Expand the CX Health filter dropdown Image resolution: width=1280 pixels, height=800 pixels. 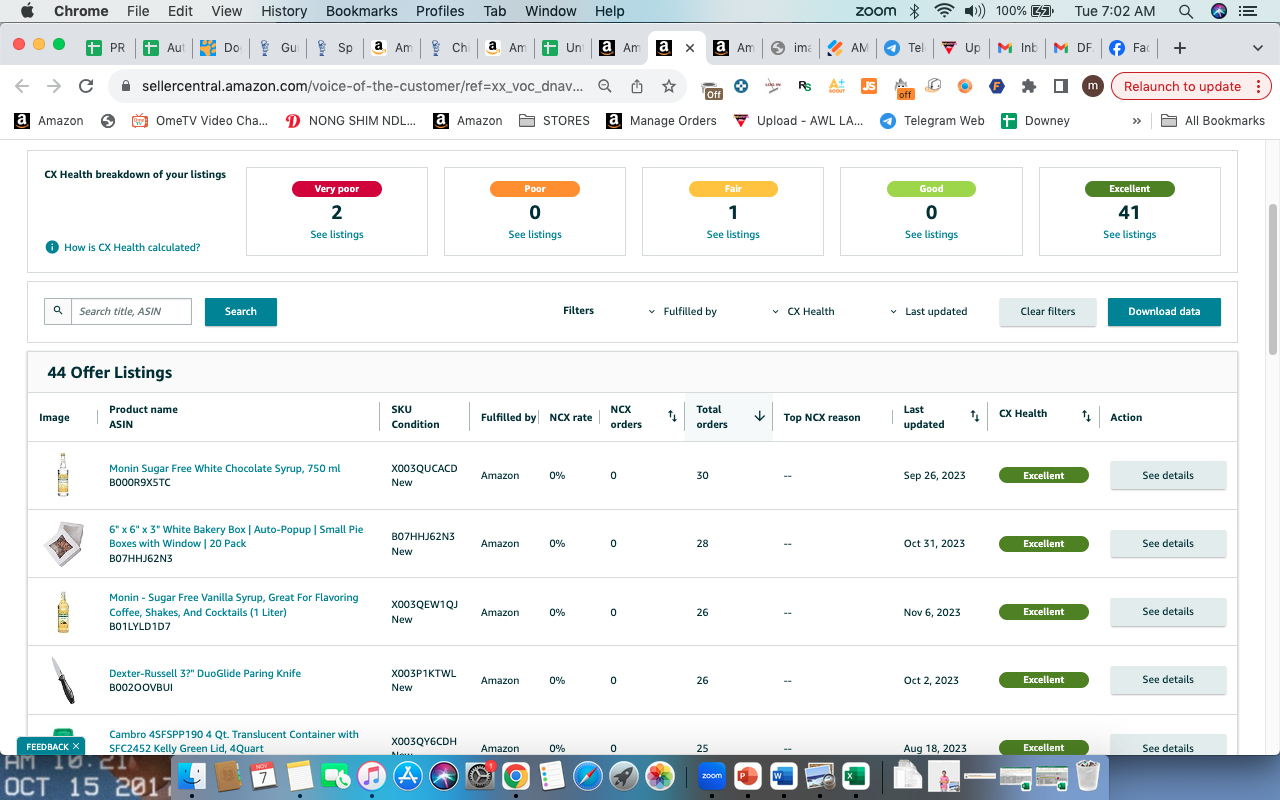coord(803,311)
